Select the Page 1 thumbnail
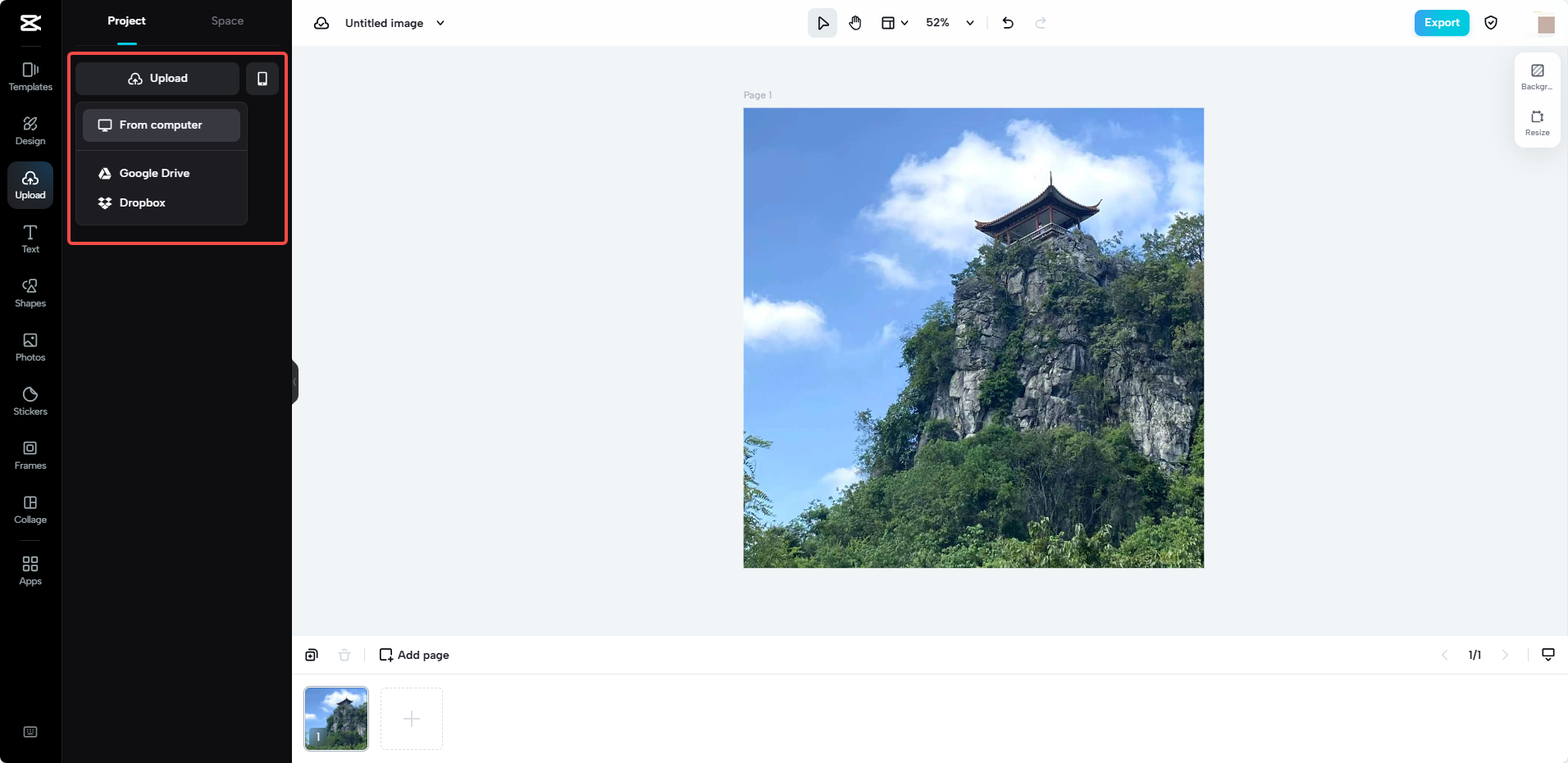The width and height of the screenshot is (1568, 763). coord(335,718)
